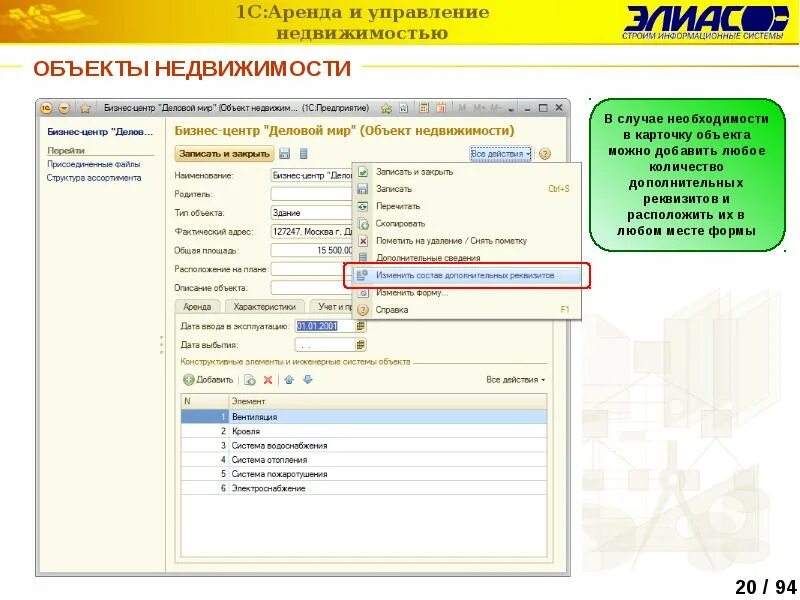Select the 'Электроснабжение' row
The height and width of the screenshot is (600, 800).
(364, 488)
